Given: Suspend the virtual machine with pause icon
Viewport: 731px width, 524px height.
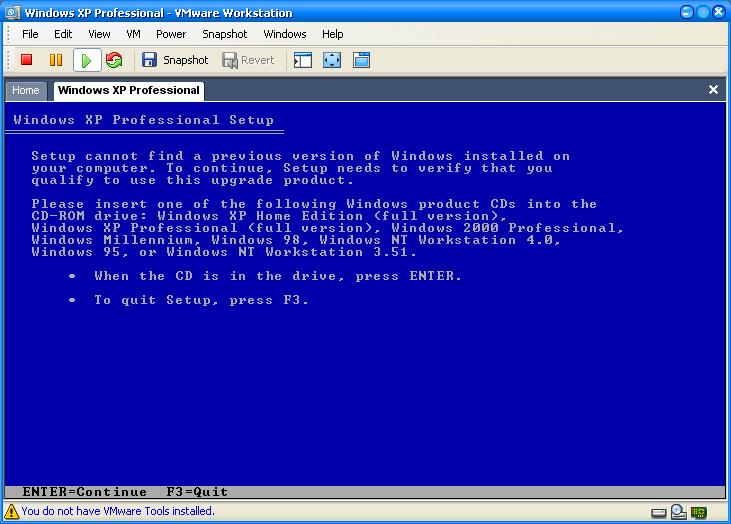Looking at the screenshot, I should [x=55, y=60].
